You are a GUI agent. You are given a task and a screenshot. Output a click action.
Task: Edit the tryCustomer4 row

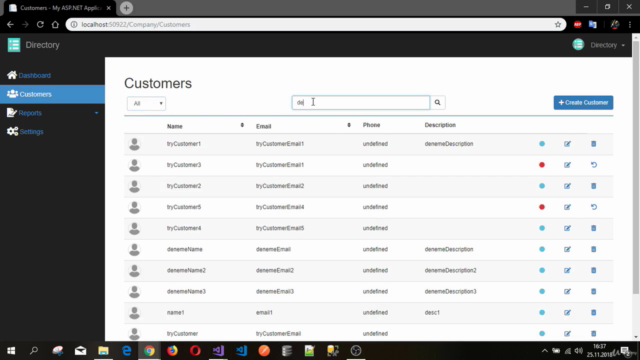[x=567, y=228]
